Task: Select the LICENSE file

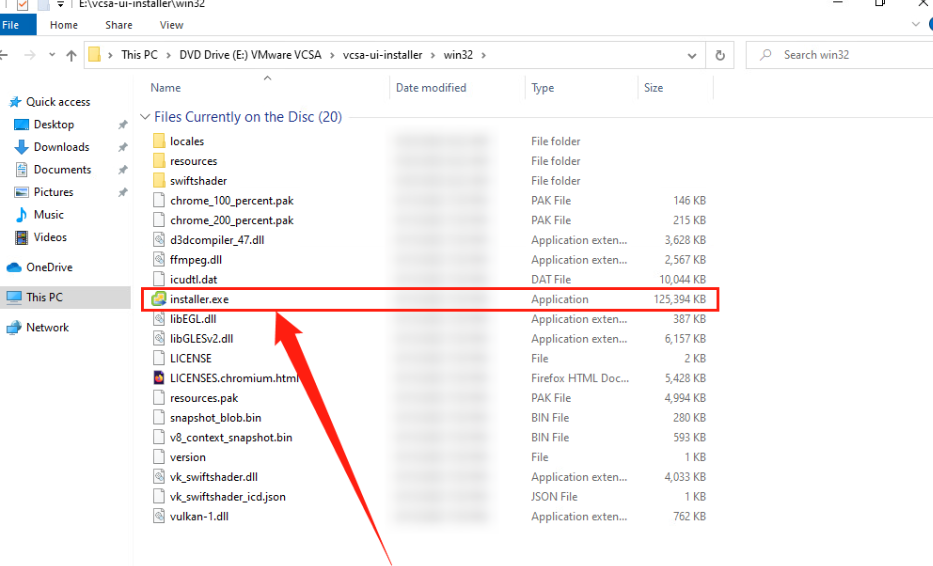Action: coord(190,358)
